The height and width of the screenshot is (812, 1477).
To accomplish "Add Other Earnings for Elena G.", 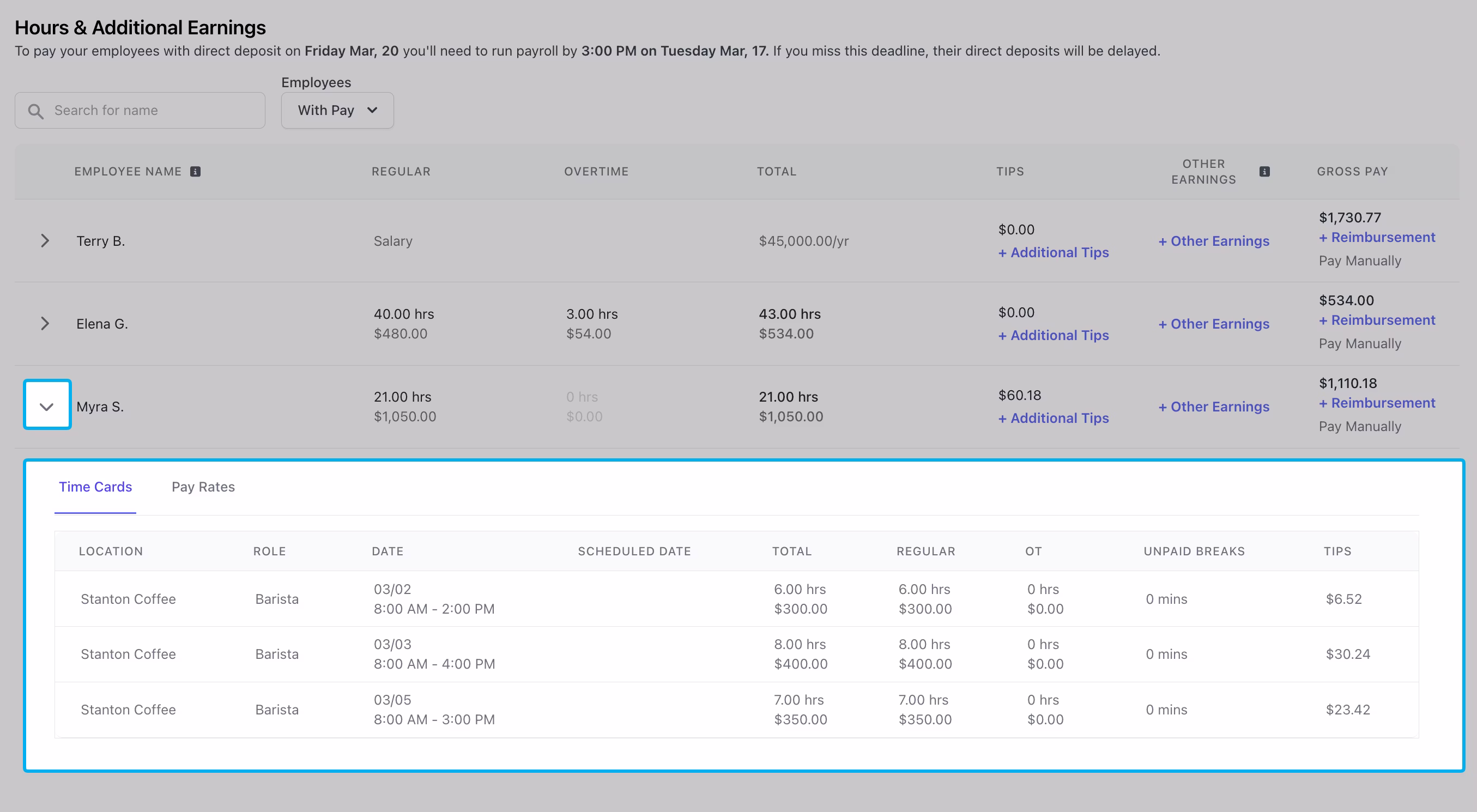I will [x=1214, y=324].
